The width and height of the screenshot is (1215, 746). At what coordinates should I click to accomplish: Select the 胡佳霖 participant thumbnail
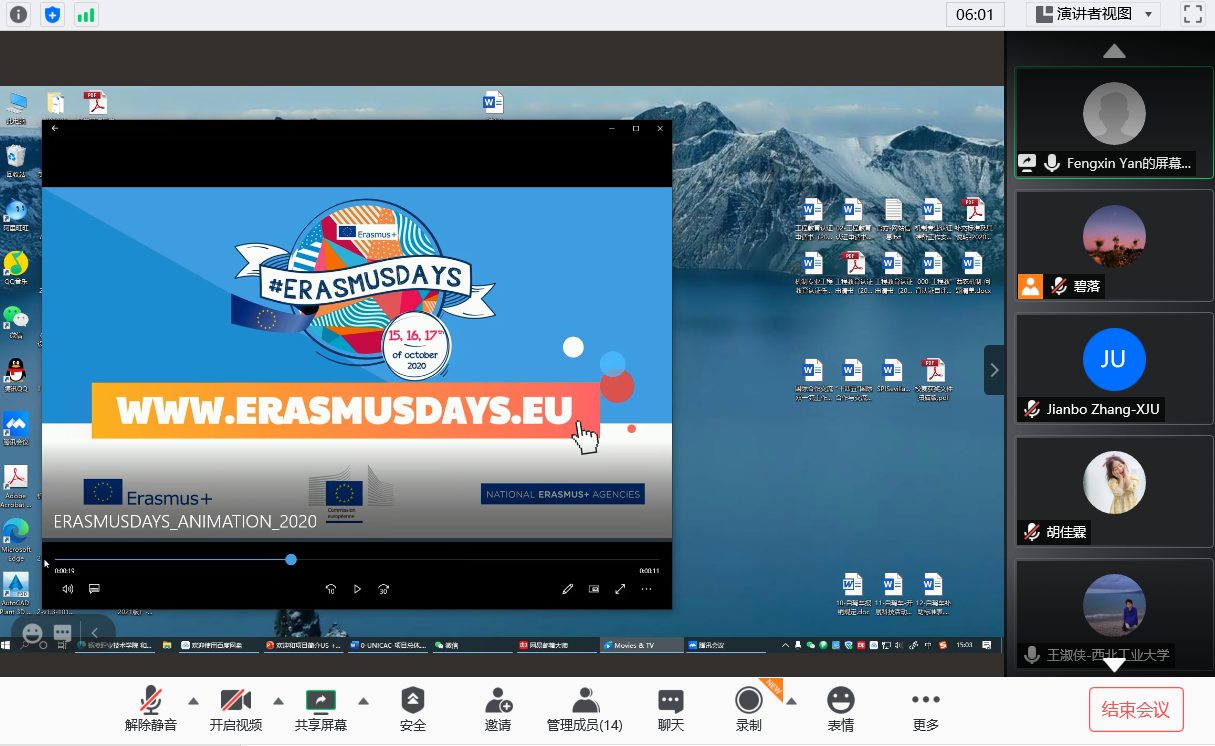pyautogui.click(x=1114, y=492)
